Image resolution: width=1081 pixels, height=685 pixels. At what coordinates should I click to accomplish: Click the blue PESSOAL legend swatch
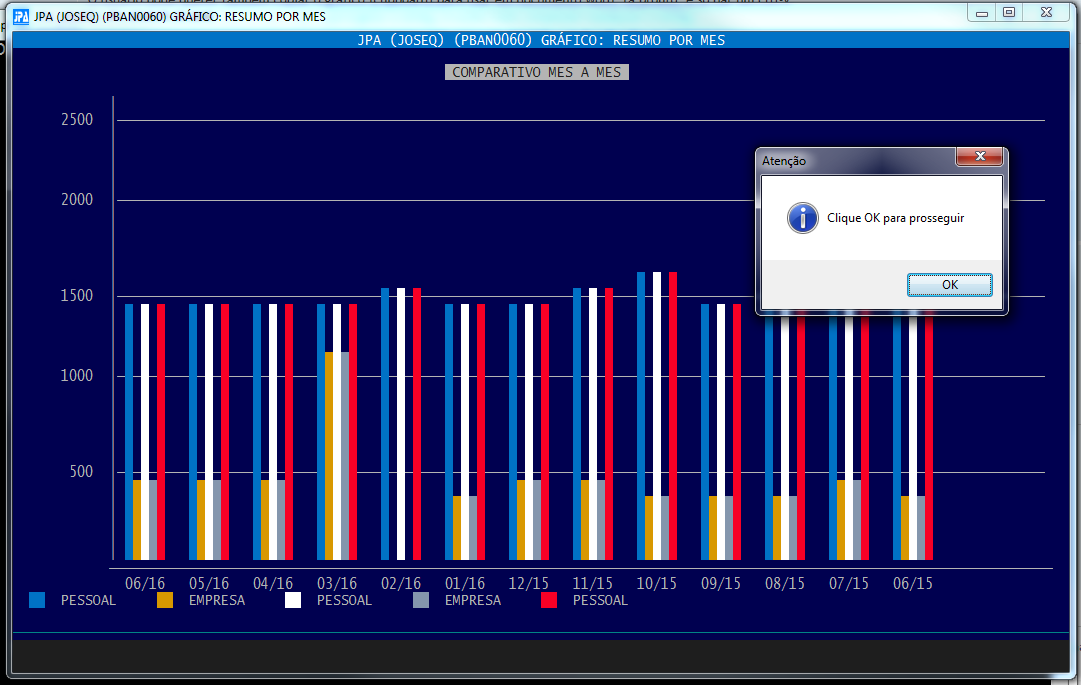click(37, 600)
